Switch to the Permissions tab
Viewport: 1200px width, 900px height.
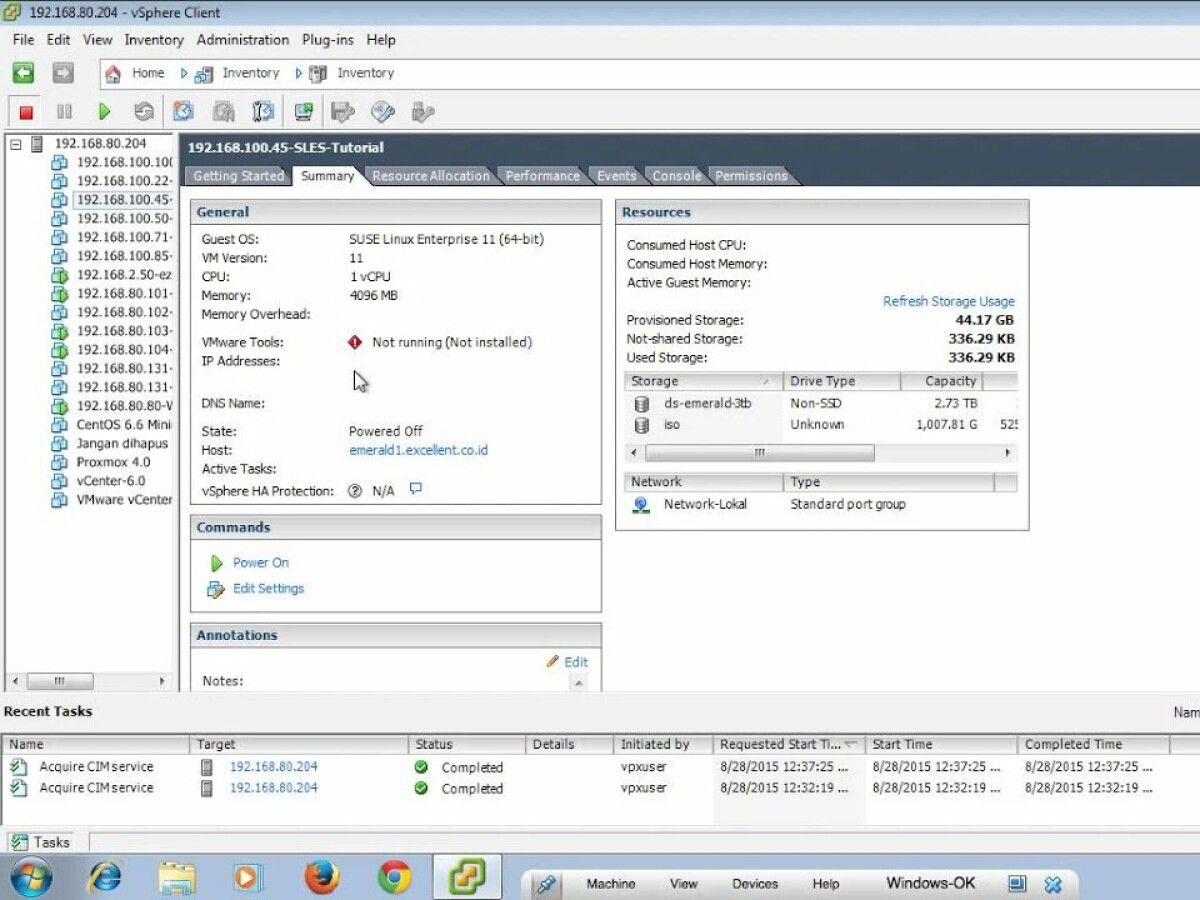(752, 176)
